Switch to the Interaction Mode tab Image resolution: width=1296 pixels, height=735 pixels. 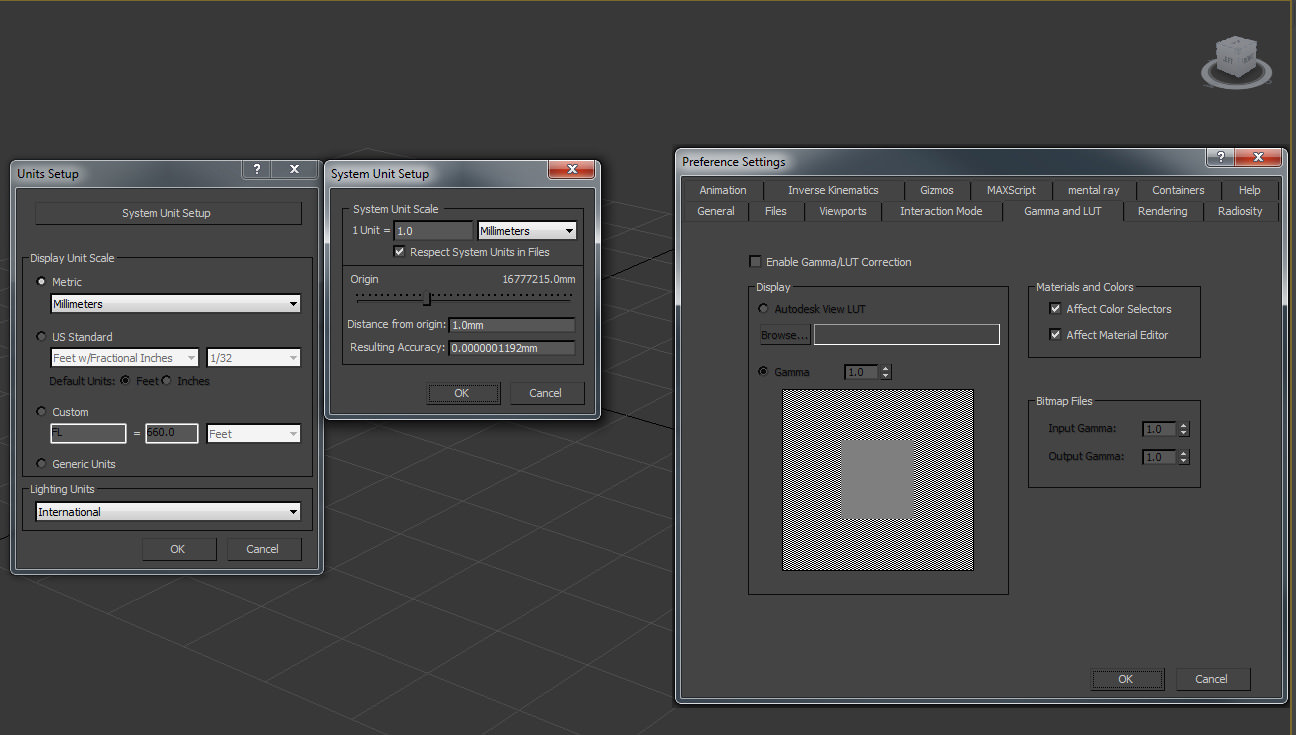(x=941, y=211)
